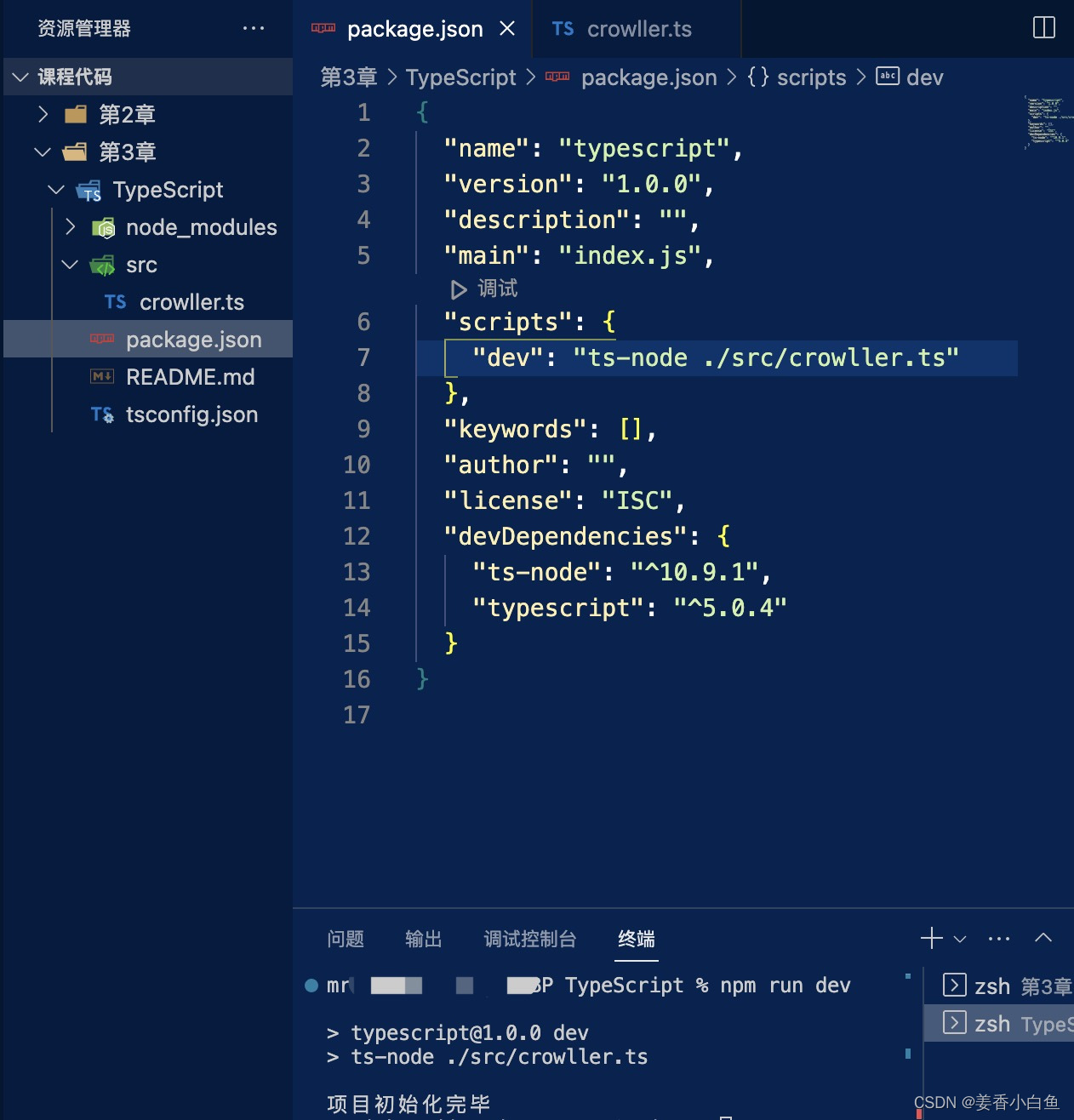The width and height of the screenshot is (1074, 1120).
Task: Split the editor with the layout icon
Action: coord(1044,27)
